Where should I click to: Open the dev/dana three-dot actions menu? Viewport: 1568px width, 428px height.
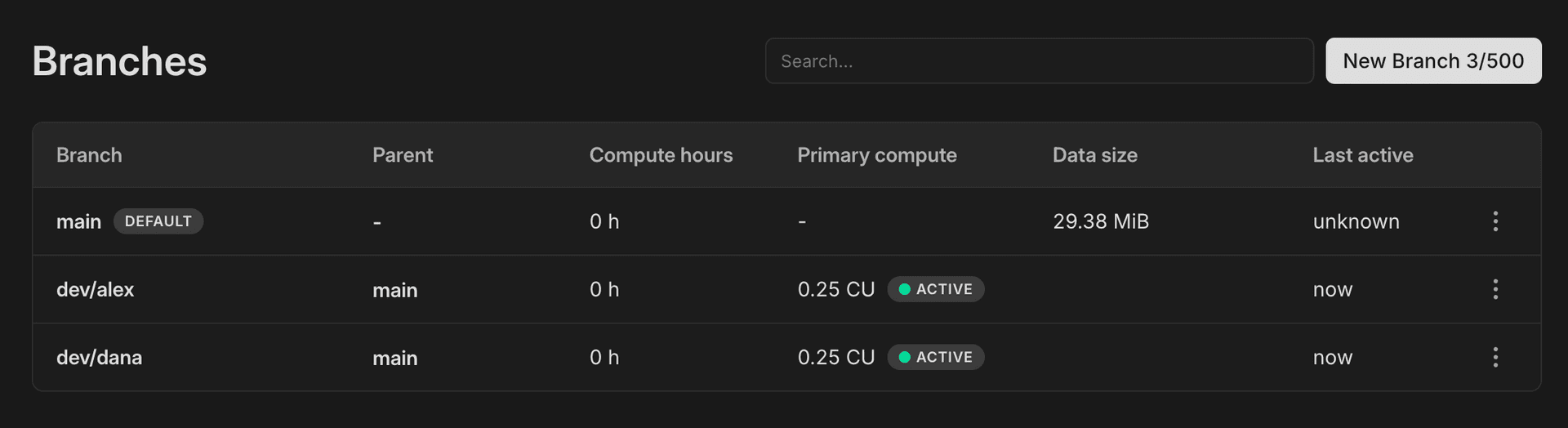pyautogui.click(x=1495, y=357)
